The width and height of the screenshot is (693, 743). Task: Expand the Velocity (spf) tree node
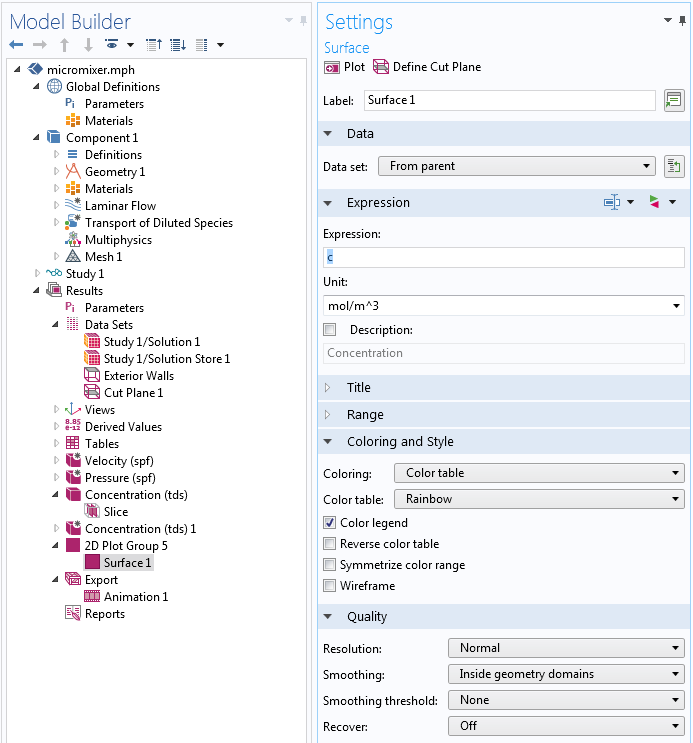click(x=56, y=460)
